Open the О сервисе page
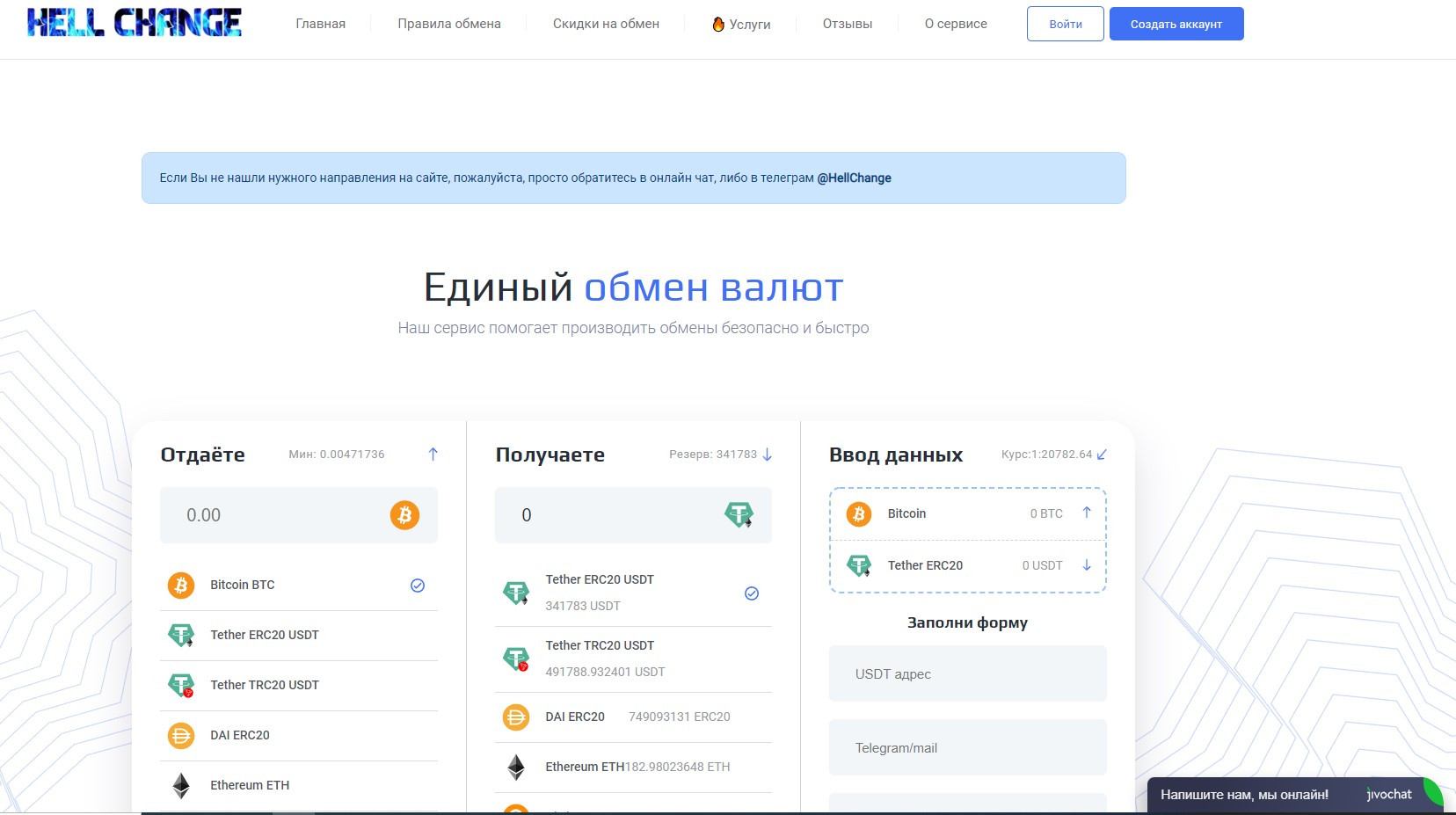The image size is (1456, 815). tap(956, 24)
